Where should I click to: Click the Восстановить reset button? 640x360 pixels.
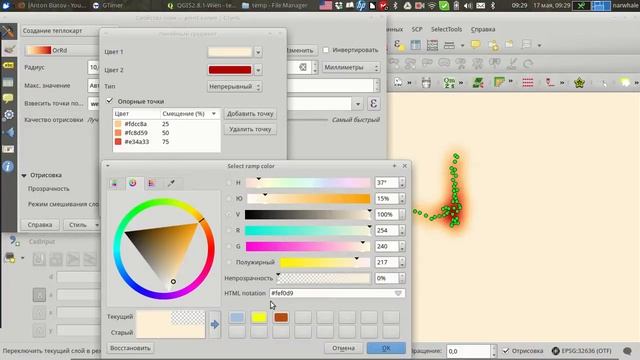click(x=130, y=348)
